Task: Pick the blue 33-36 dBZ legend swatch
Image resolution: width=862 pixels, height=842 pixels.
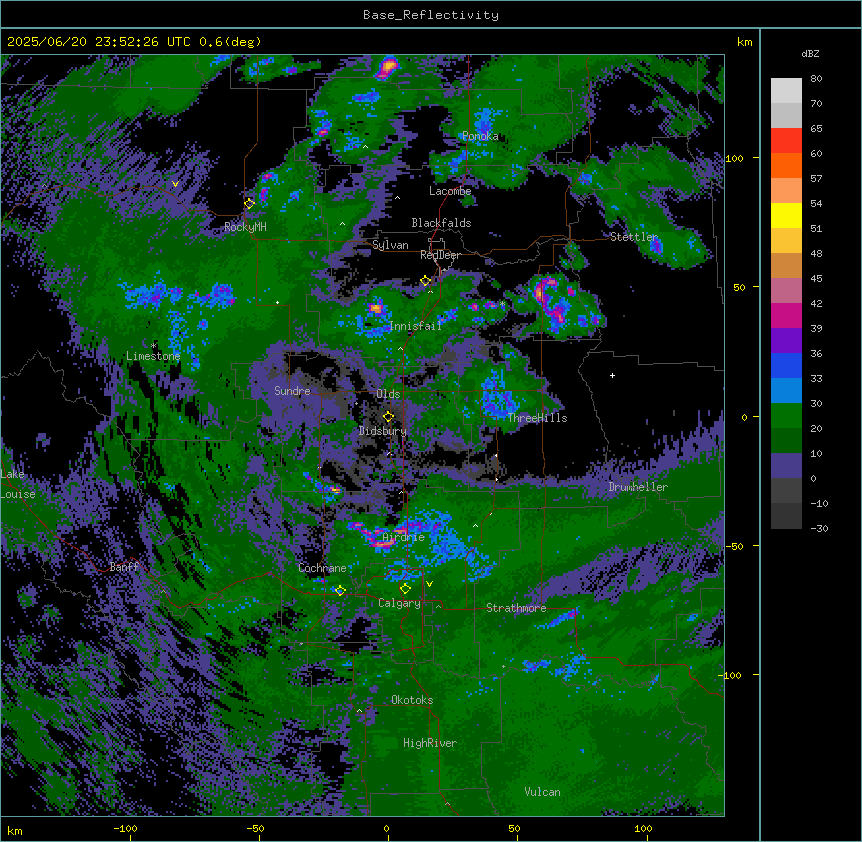Action: point(786,365)
